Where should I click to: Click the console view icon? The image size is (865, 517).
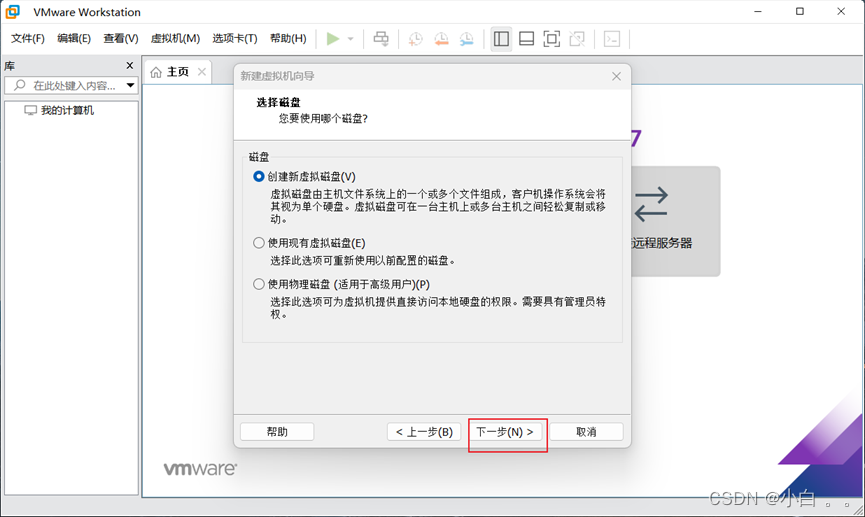[x=612, y=39]
